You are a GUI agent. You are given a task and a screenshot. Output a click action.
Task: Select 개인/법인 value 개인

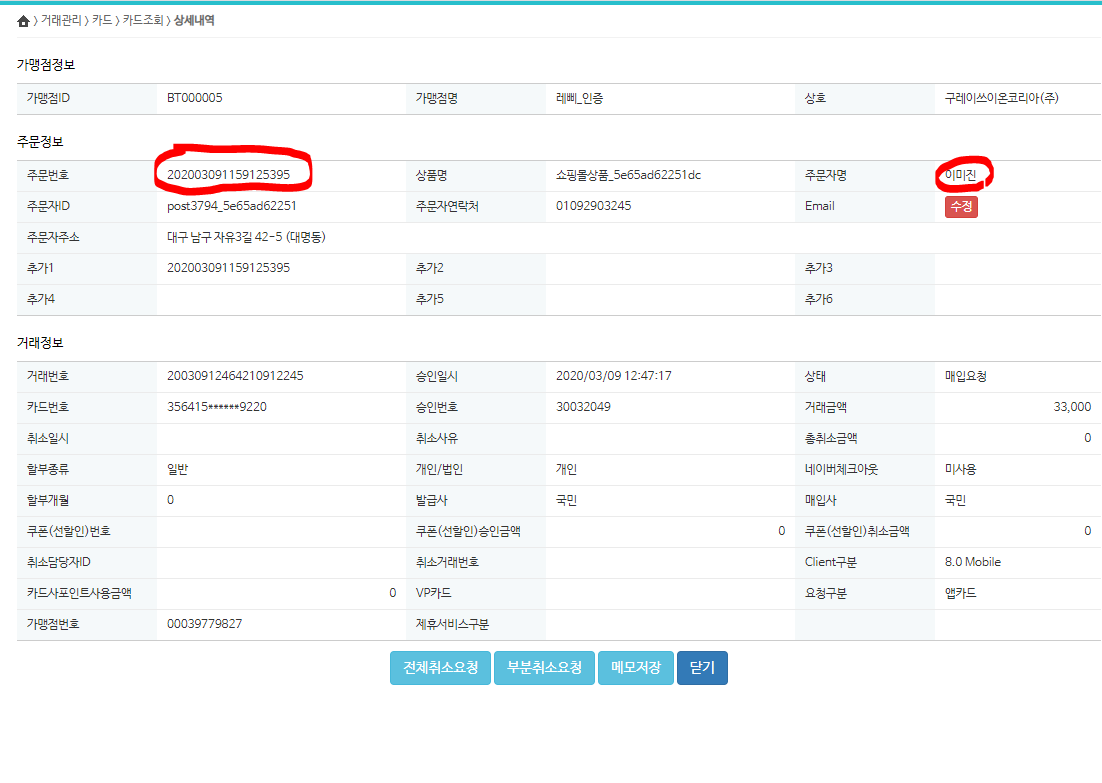(x=566, y=469)
